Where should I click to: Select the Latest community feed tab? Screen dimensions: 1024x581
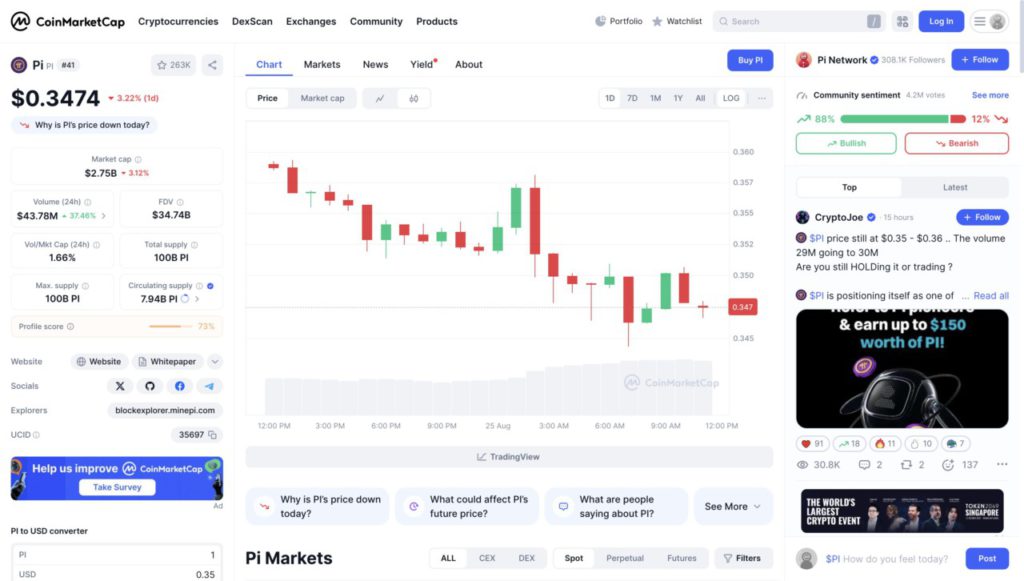pos(954,187)
